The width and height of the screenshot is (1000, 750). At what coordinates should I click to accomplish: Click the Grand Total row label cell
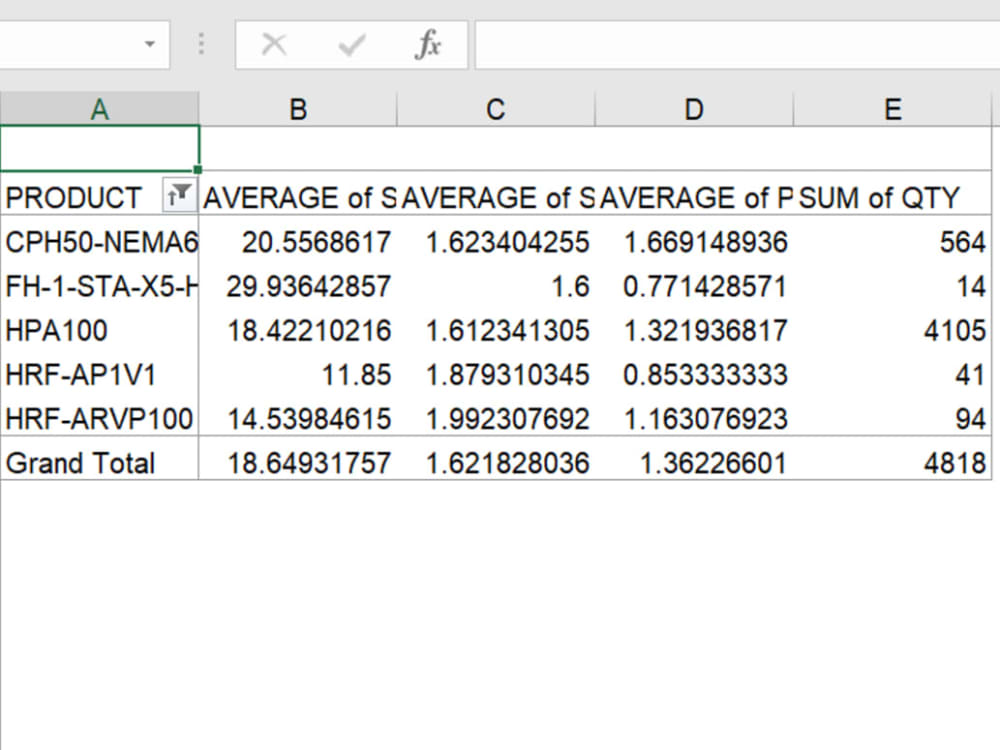(80, 462)
